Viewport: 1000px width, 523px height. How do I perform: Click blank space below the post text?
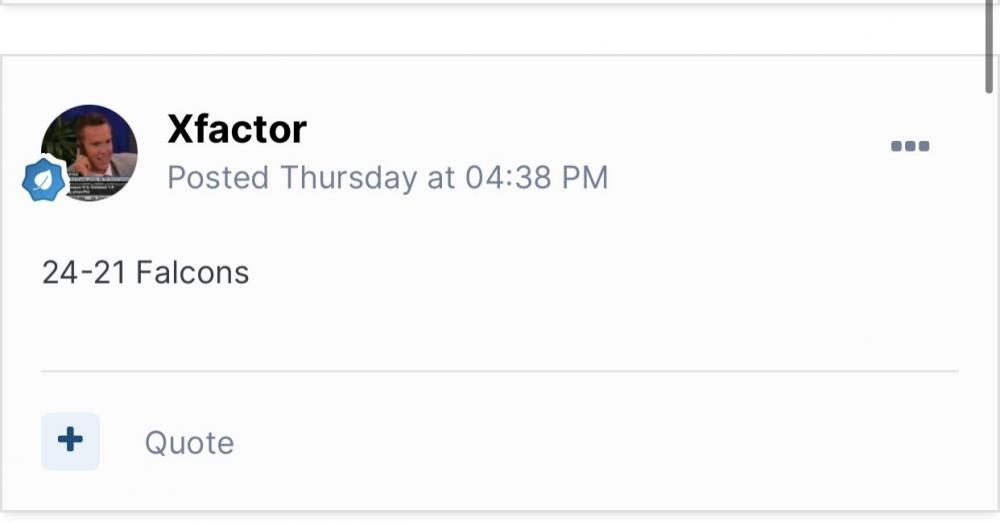500,325
